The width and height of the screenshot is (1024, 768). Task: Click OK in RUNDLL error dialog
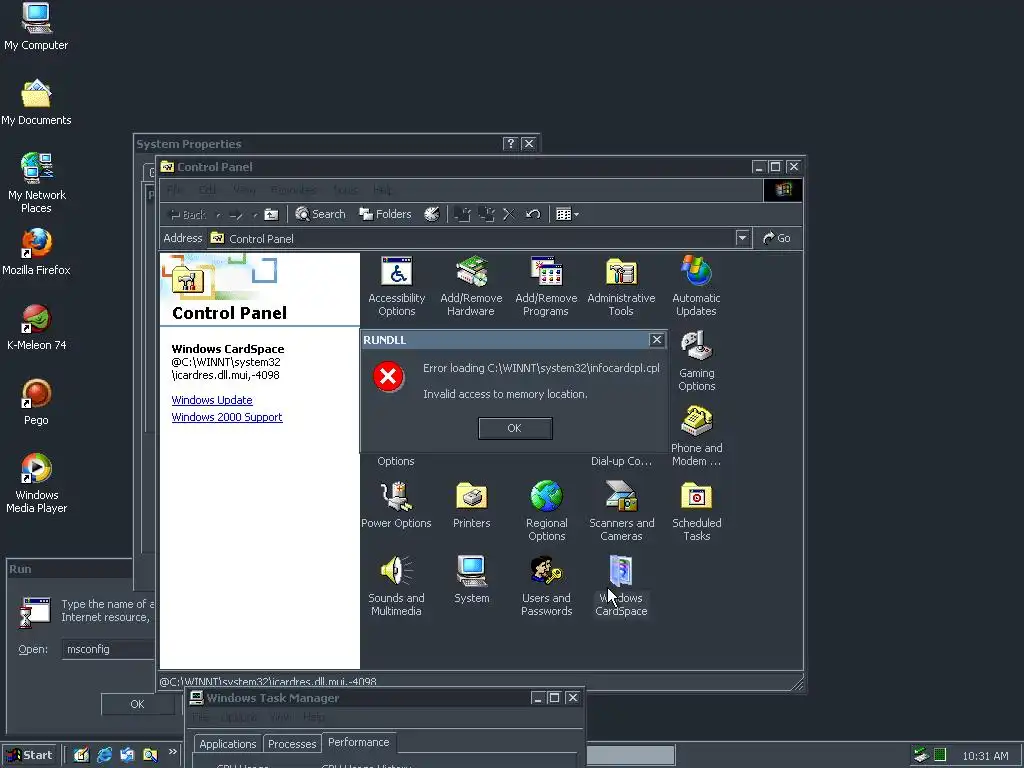click(x=515, y=428)
